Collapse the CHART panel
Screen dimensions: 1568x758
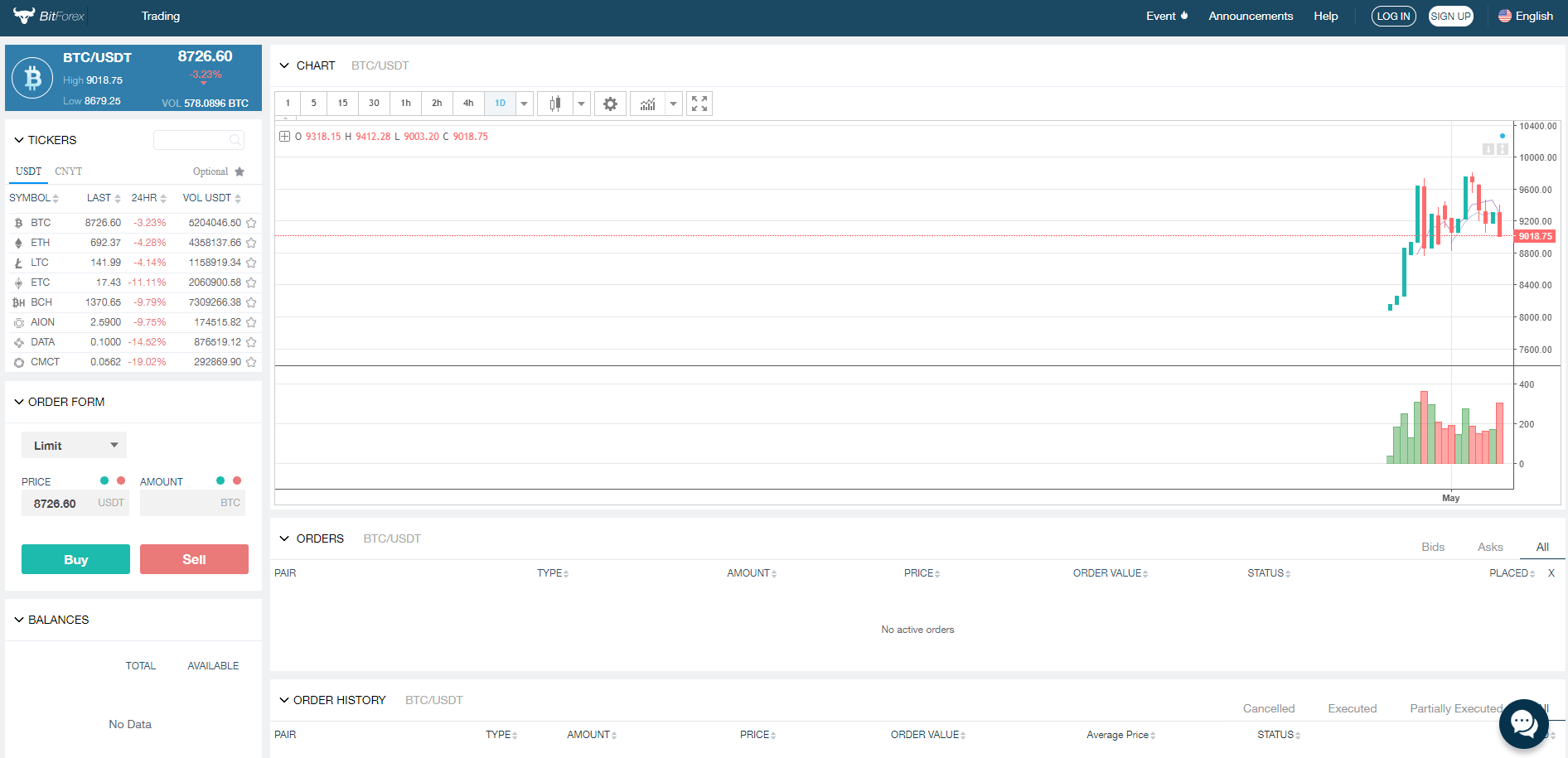(x=284, y=65)
